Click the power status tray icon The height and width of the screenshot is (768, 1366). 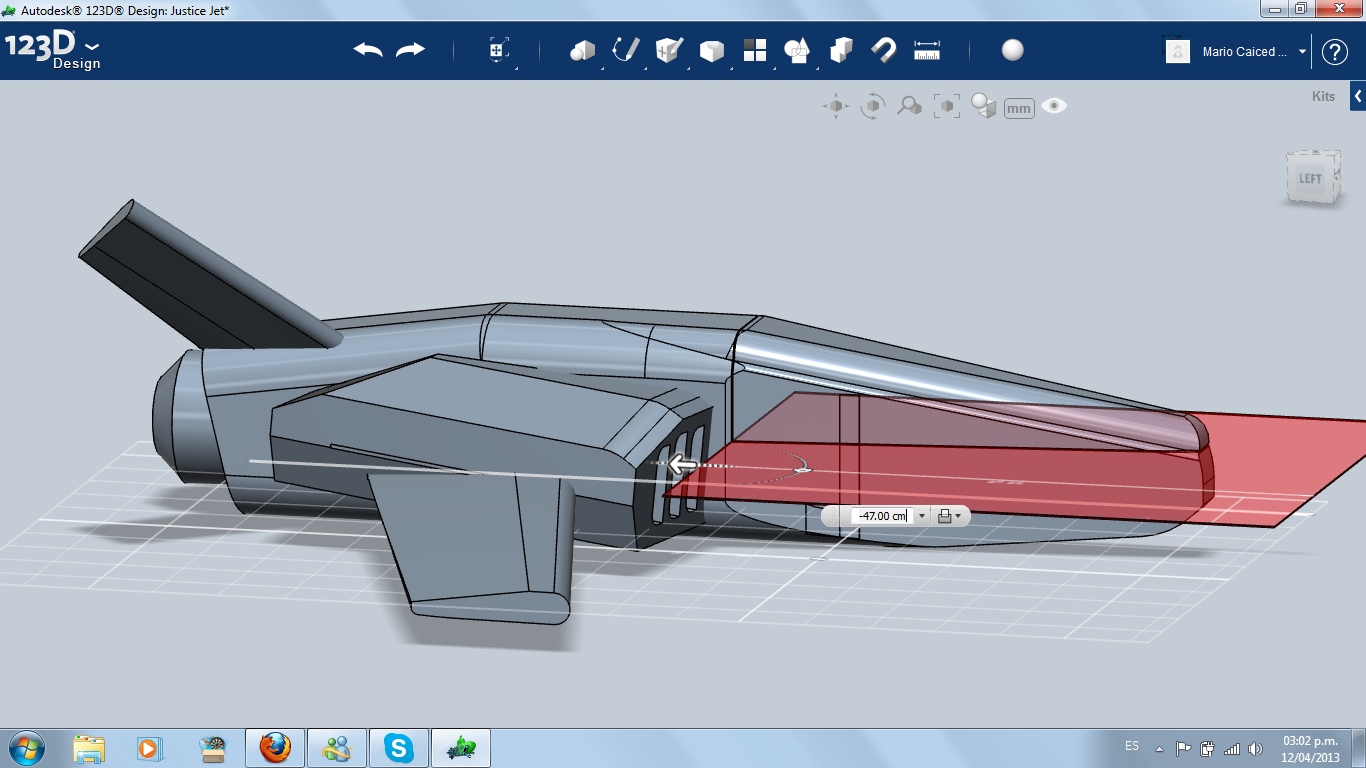pyautogui.click(x=1207, y=748)
